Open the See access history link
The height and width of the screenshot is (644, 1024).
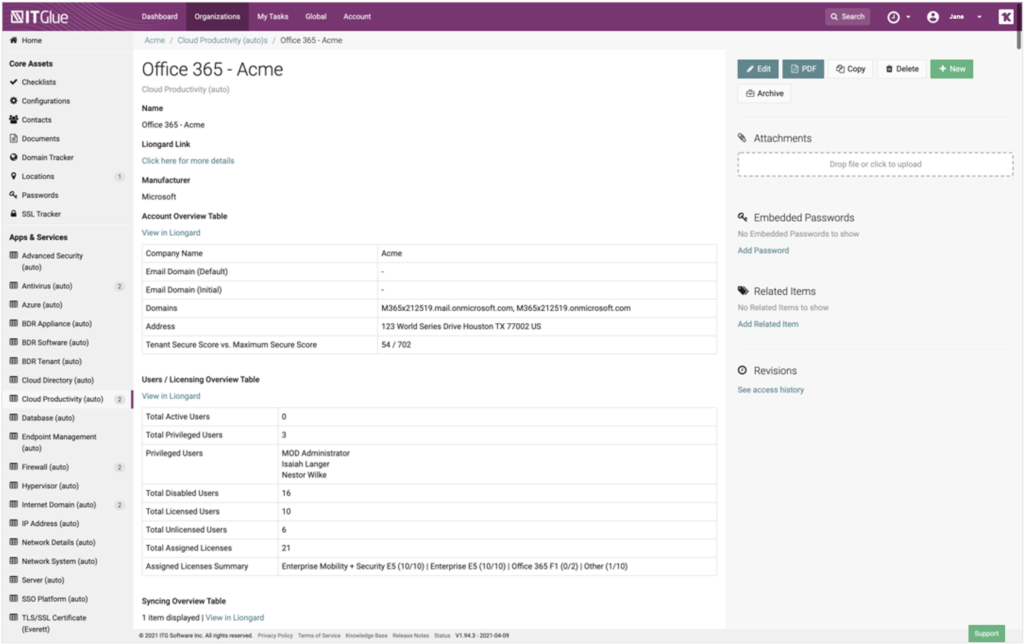point(771,390)
